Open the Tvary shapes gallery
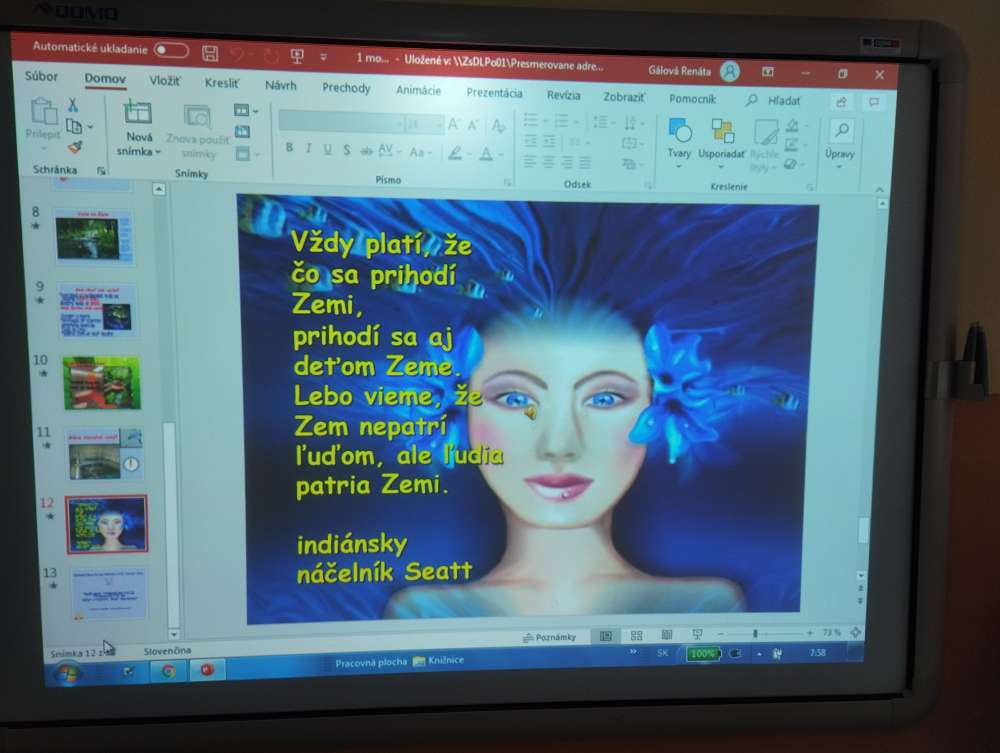This screenshot has width=1000, height=753. (x=679, y=141)
